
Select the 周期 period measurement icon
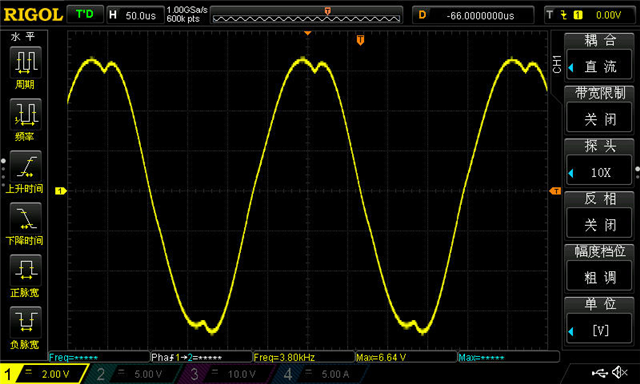point(25,62)
